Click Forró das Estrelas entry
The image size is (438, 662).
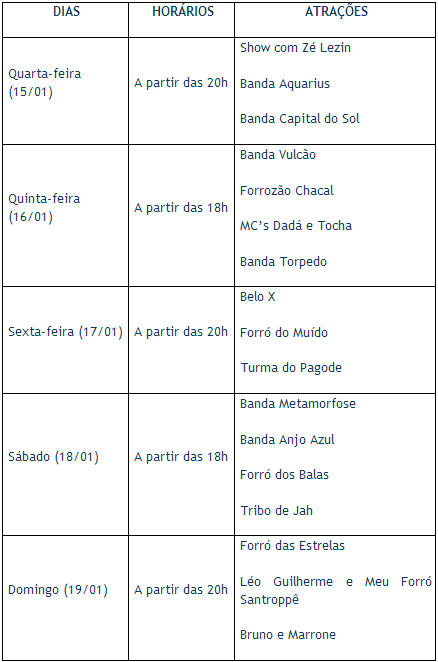[292, 546]
